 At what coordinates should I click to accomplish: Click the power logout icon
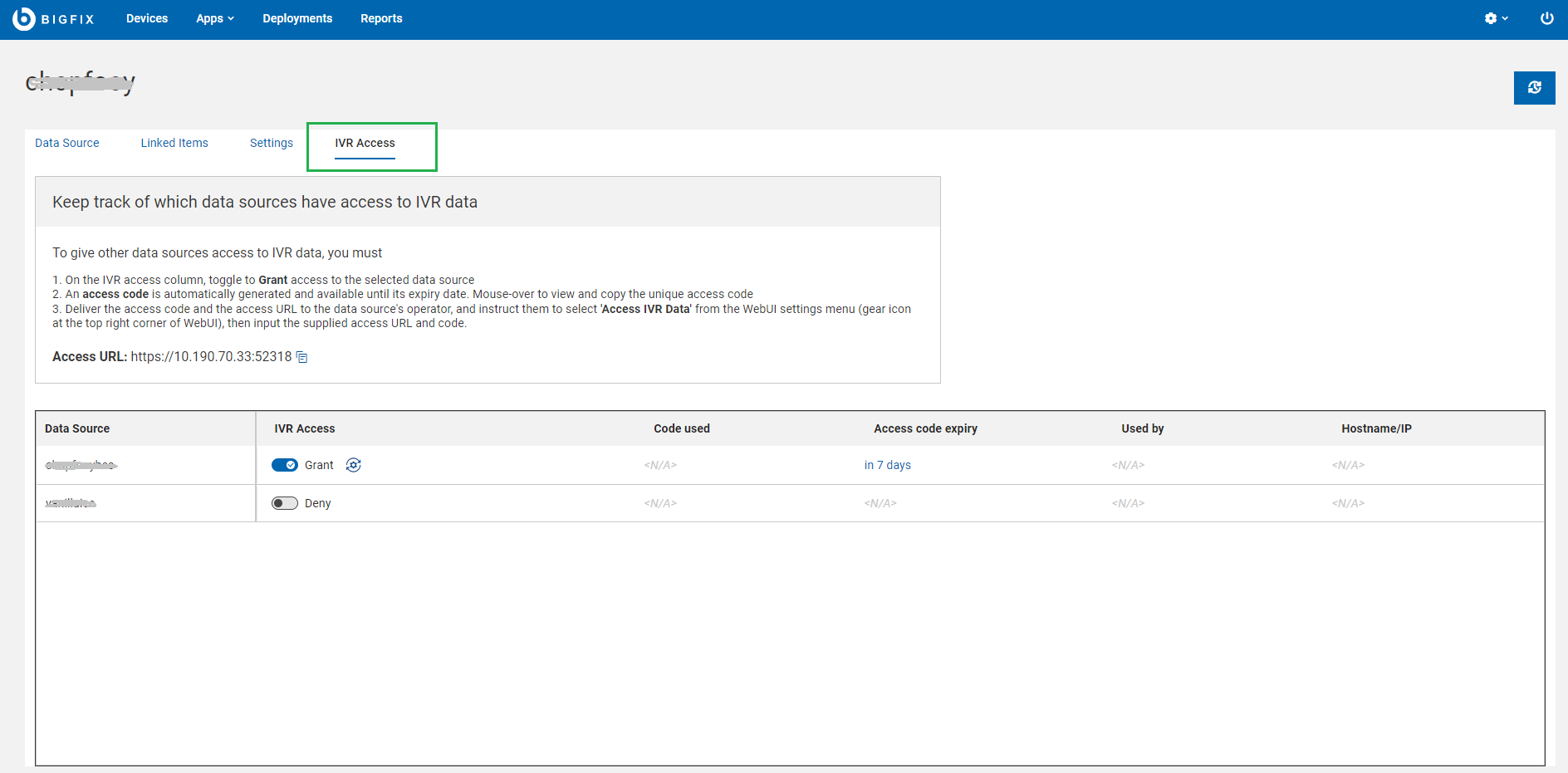click(1546, 18)
